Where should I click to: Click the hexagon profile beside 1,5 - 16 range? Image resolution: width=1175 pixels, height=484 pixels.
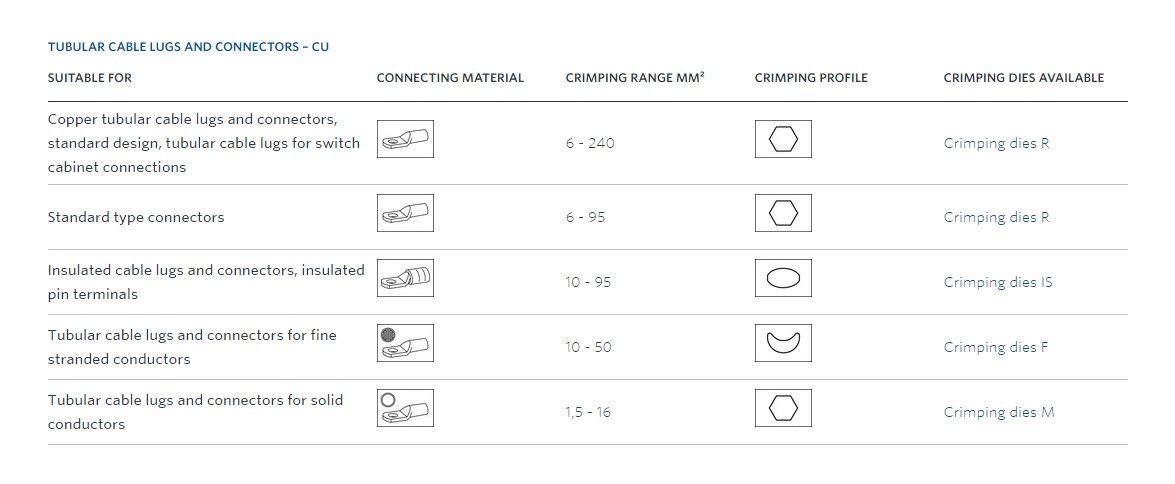783,408
